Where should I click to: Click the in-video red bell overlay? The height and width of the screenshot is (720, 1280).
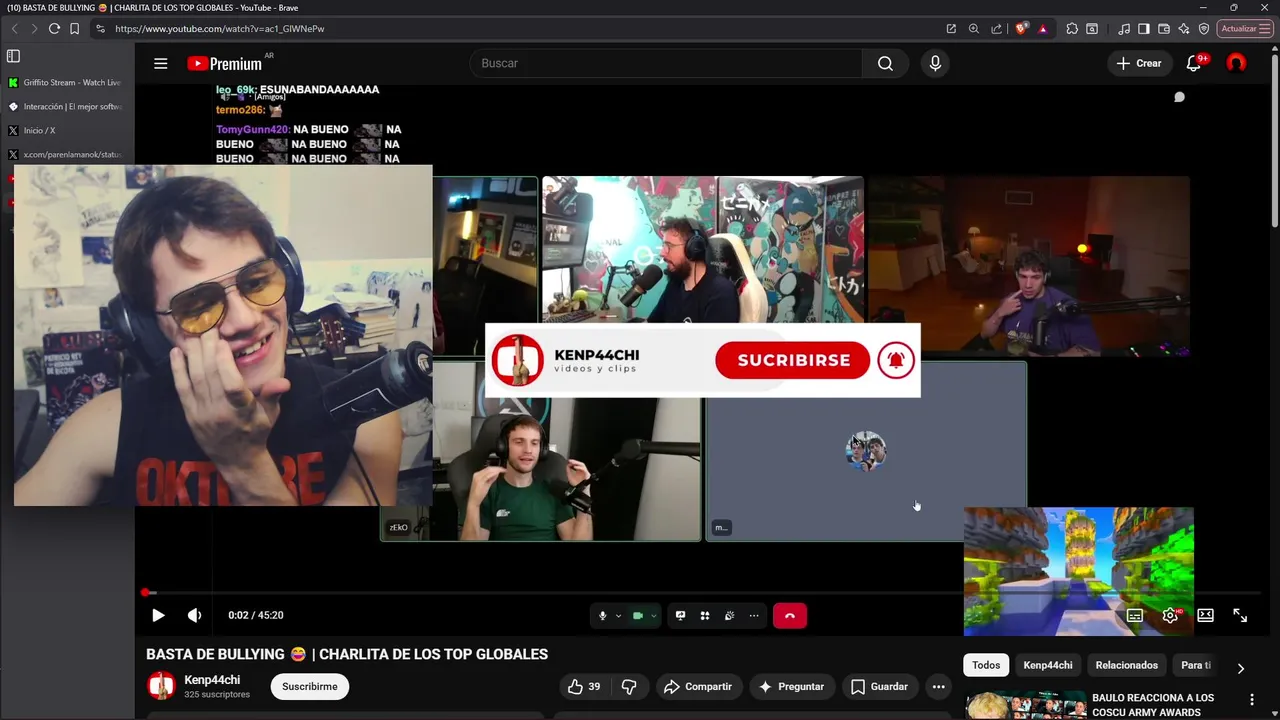896,360
